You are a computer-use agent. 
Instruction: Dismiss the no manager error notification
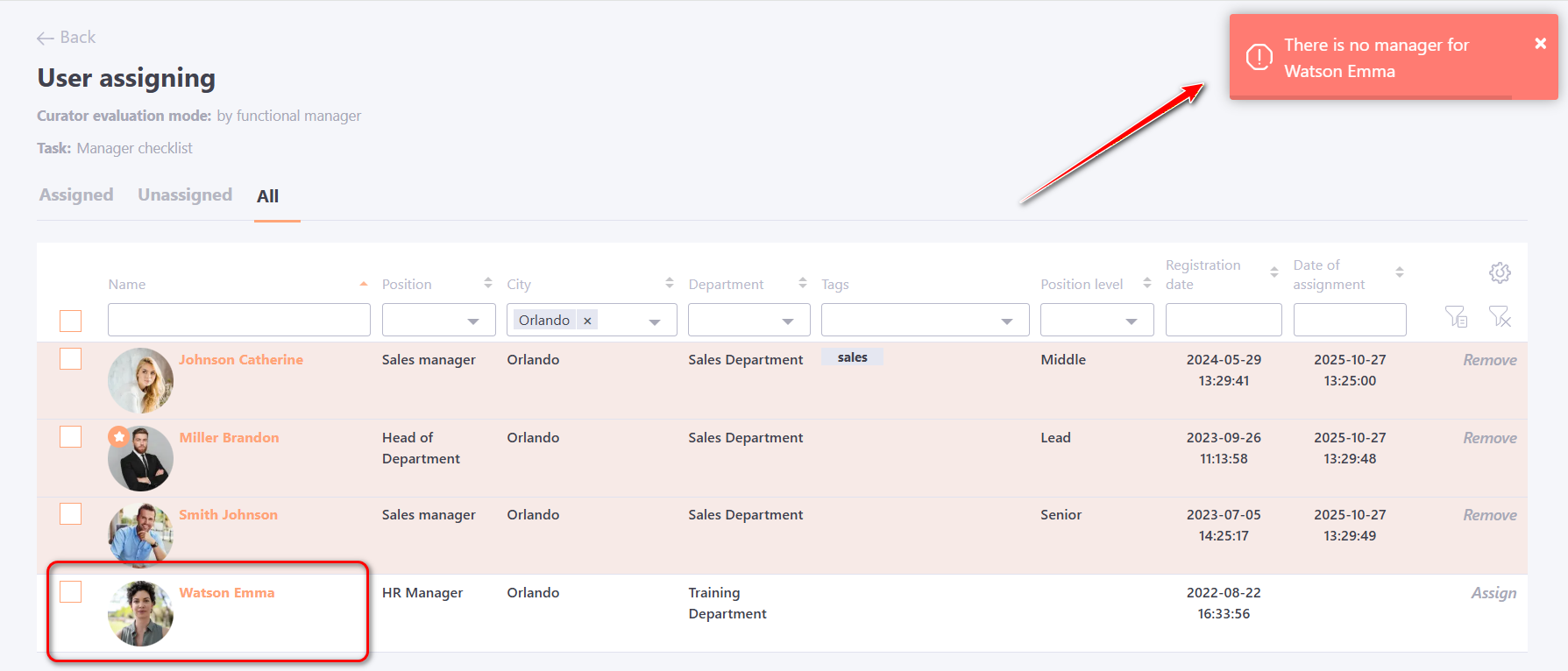point(1540,44)
